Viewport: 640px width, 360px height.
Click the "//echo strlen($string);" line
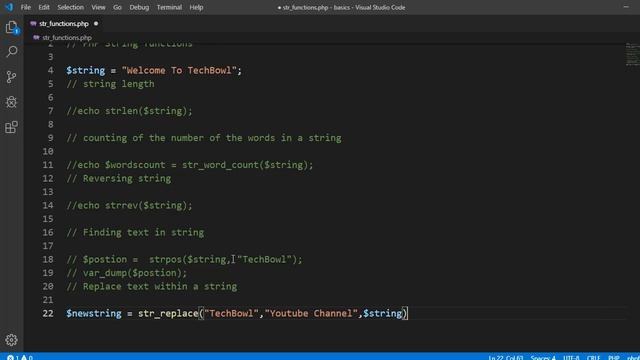click(x=129, y=111)
